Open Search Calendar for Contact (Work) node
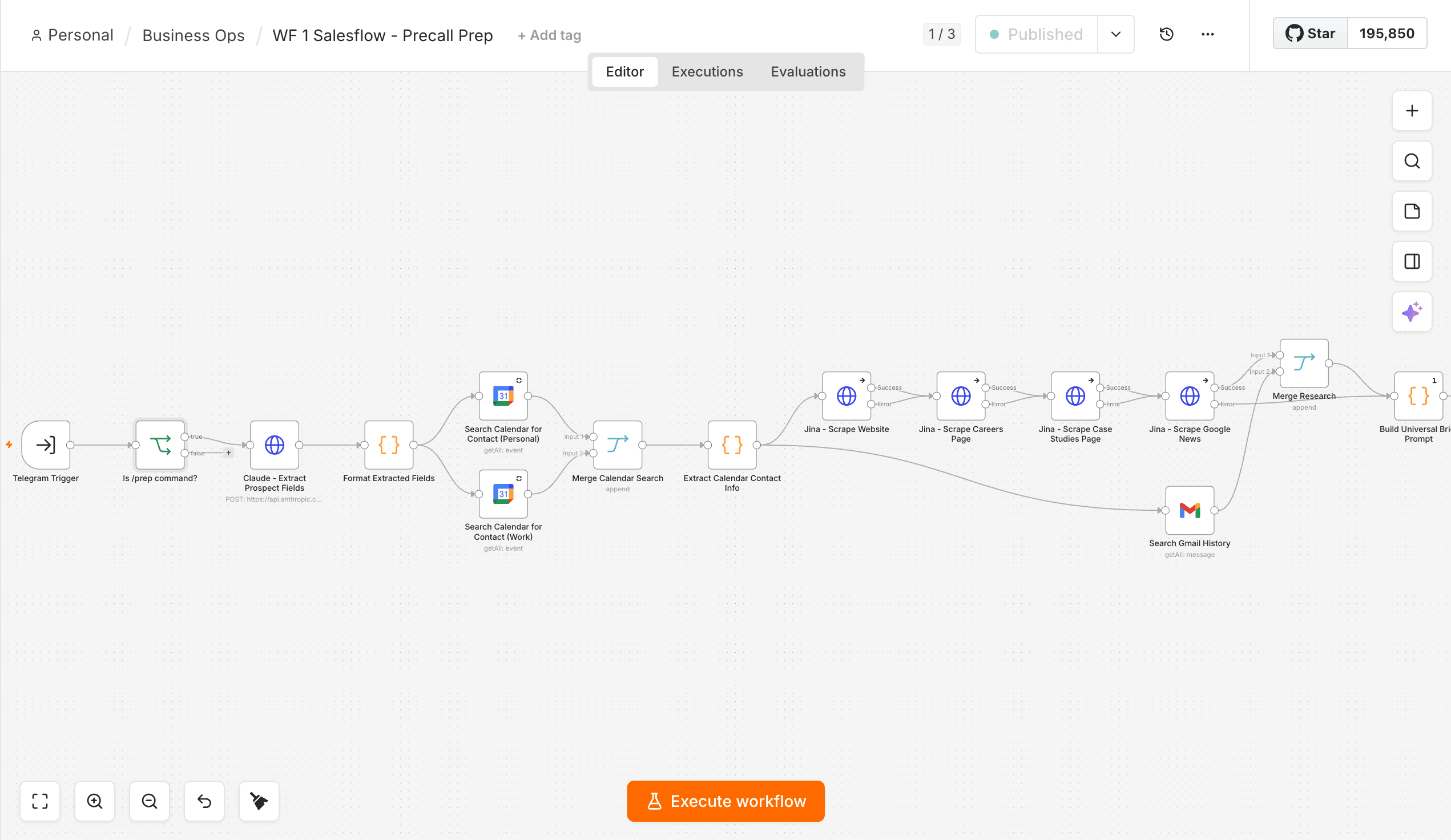Screen dimensions: 1451x840 503,494
